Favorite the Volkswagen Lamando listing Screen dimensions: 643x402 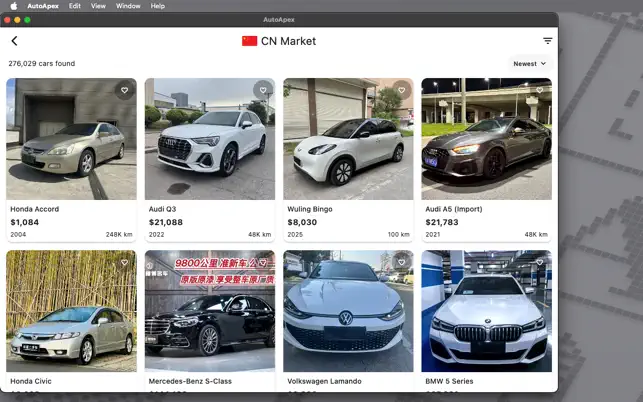402,263
